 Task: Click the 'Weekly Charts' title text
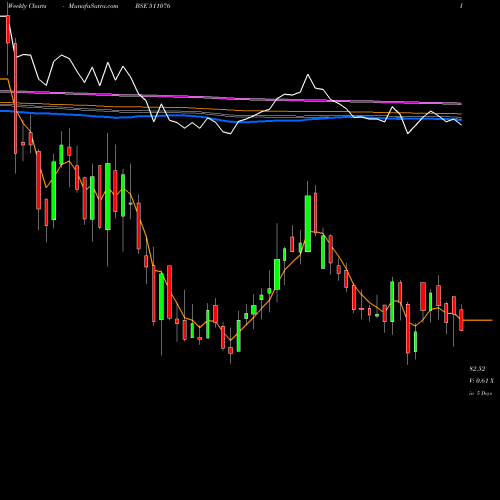coord(27,6)
